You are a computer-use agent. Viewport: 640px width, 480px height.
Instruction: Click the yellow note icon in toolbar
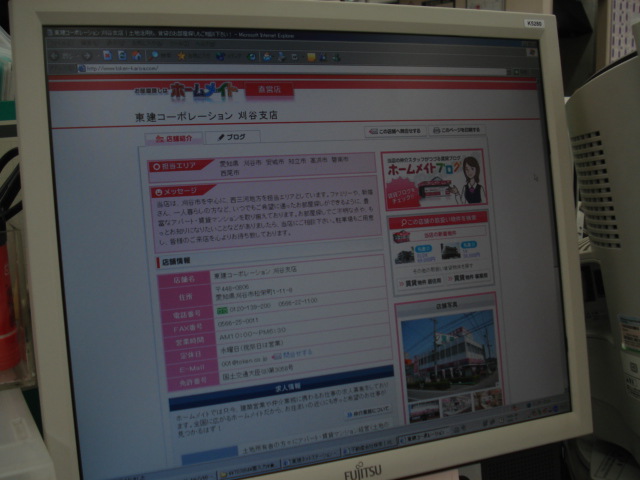[x=311, y=57]
